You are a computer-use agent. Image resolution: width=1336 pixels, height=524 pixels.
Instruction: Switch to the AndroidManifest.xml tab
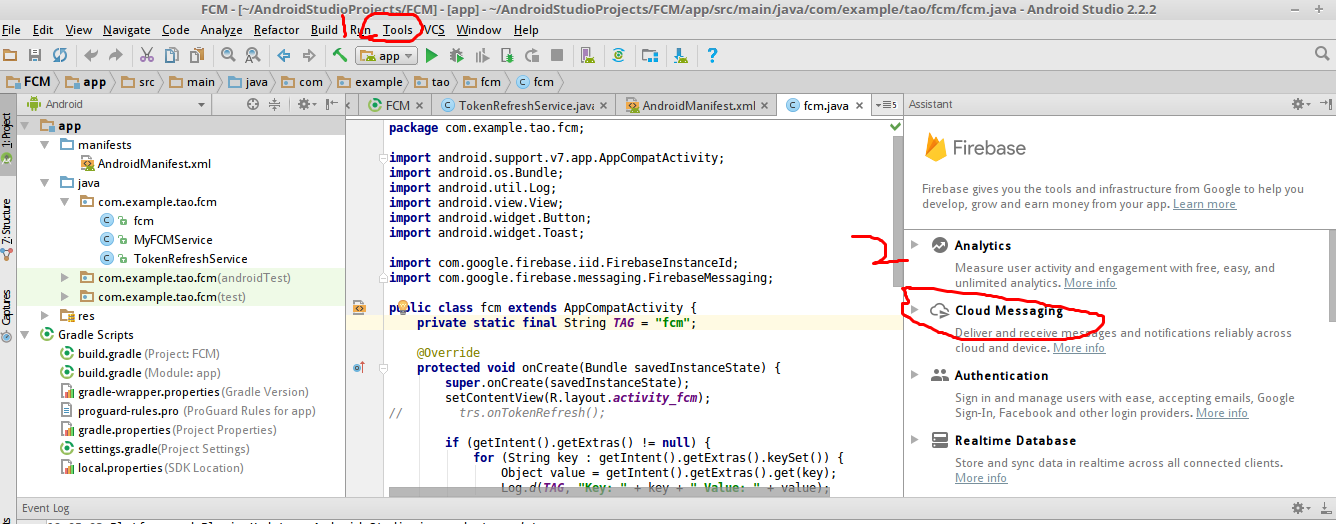click(698, 105)
